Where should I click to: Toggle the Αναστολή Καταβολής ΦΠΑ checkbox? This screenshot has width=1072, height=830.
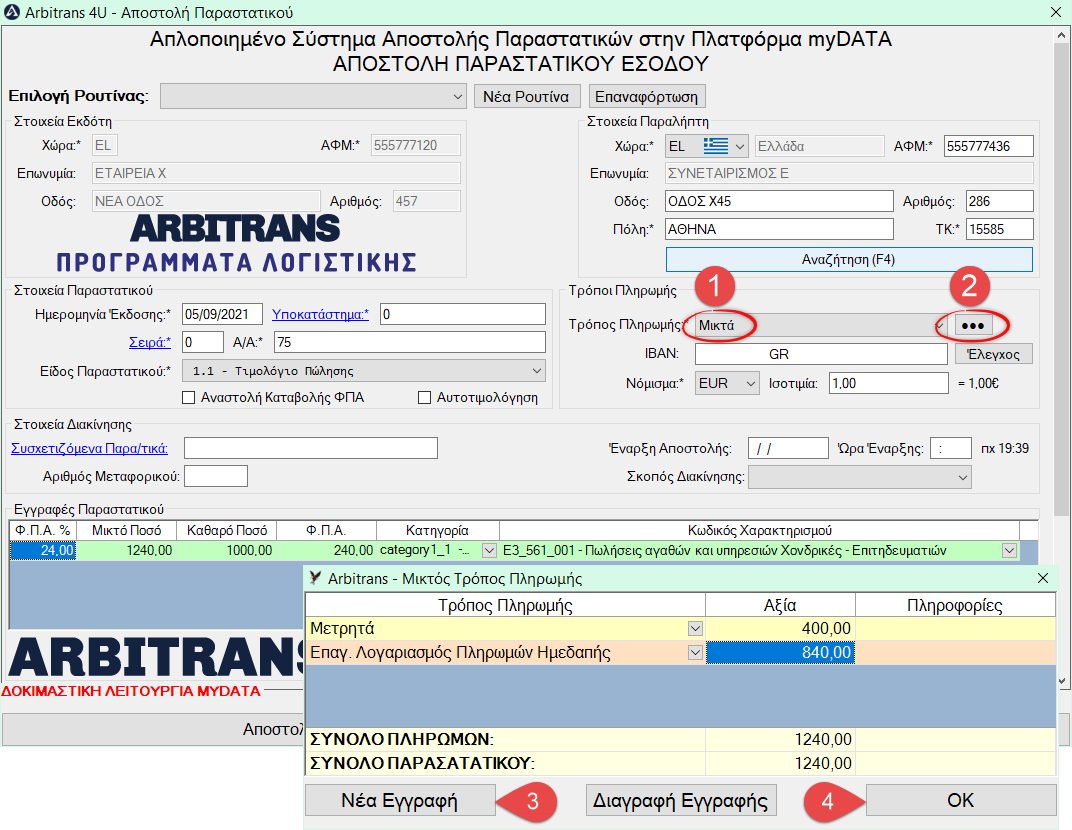point(189,397)
